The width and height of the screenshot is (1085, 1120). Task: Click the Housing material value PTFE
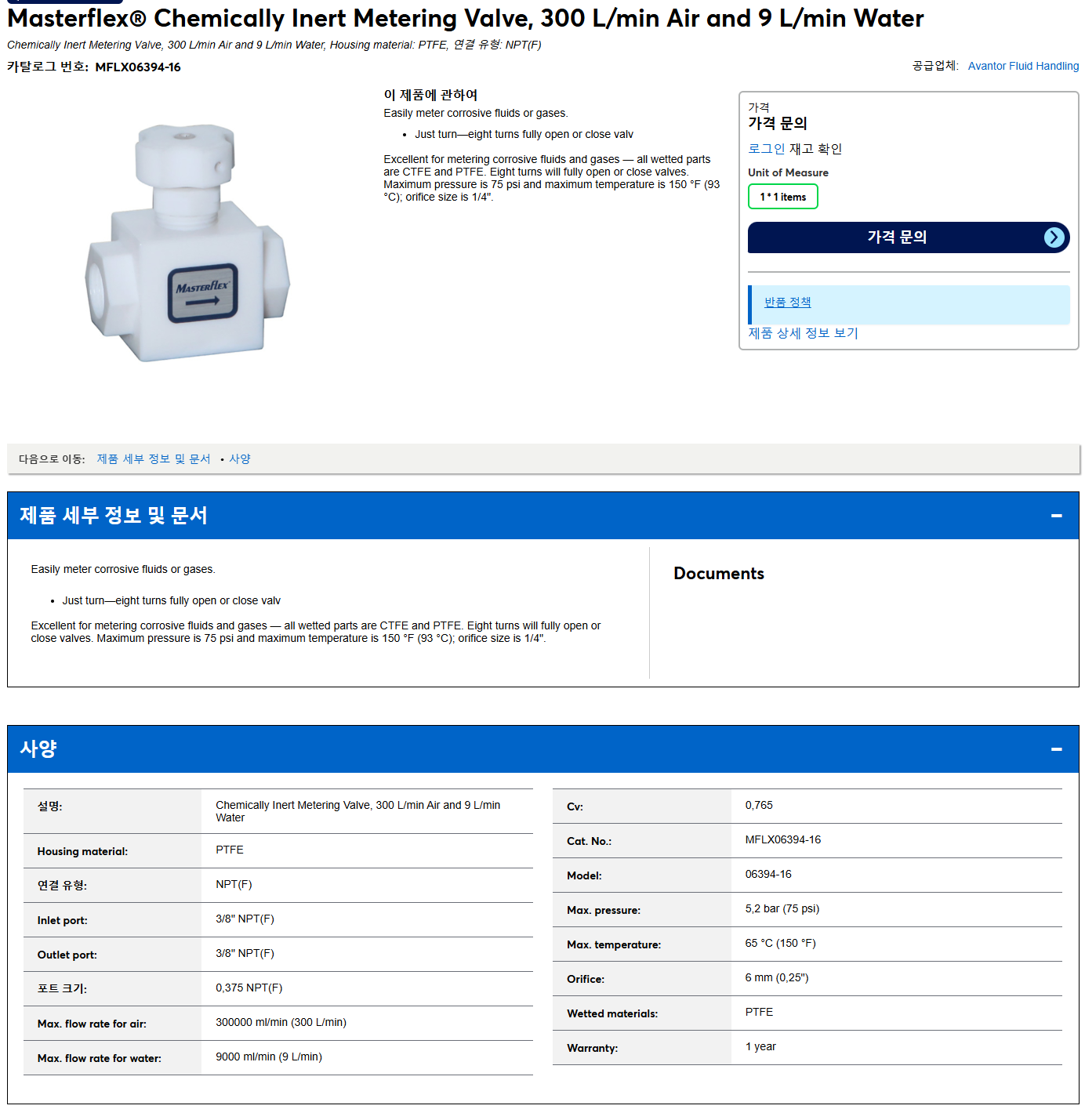coord(230,850)
